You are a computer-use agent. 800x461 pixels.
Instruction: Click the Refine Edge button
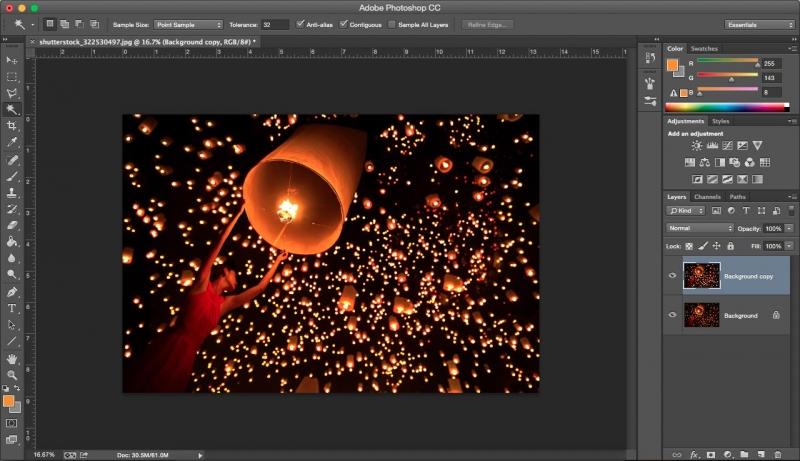click(489, 23)
